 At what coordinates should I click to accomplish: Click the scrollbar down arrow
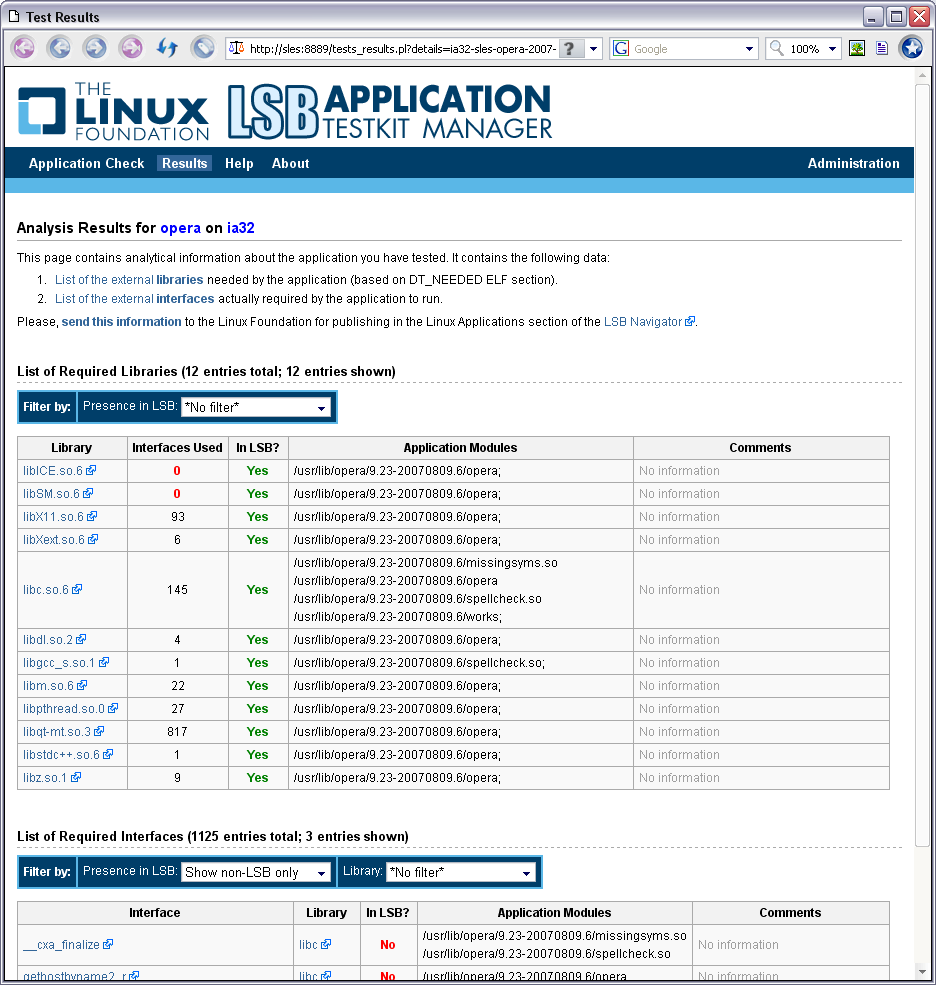point(922,971)
